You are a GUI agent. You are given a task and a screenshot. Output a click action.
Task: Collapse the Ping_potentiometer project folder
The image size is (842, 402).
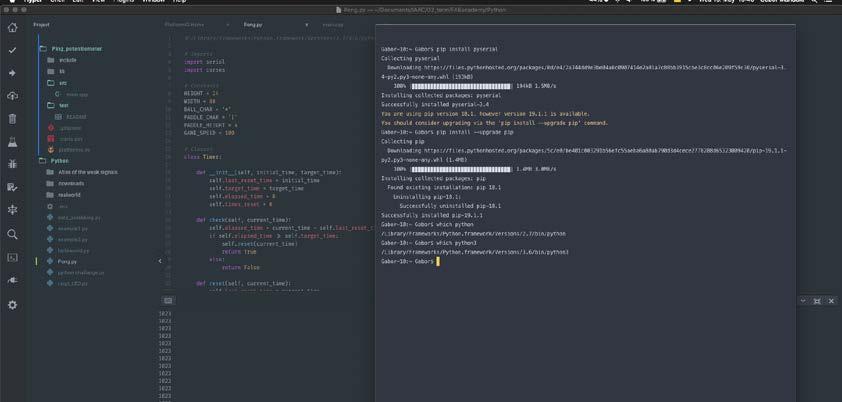click(71, 49)
